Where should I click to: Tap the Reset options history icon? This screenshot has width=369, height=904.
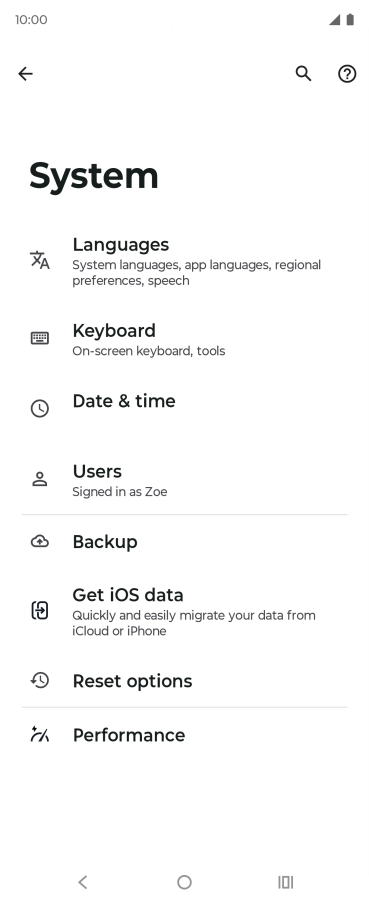pyautogui.click(x=40, y=681)
